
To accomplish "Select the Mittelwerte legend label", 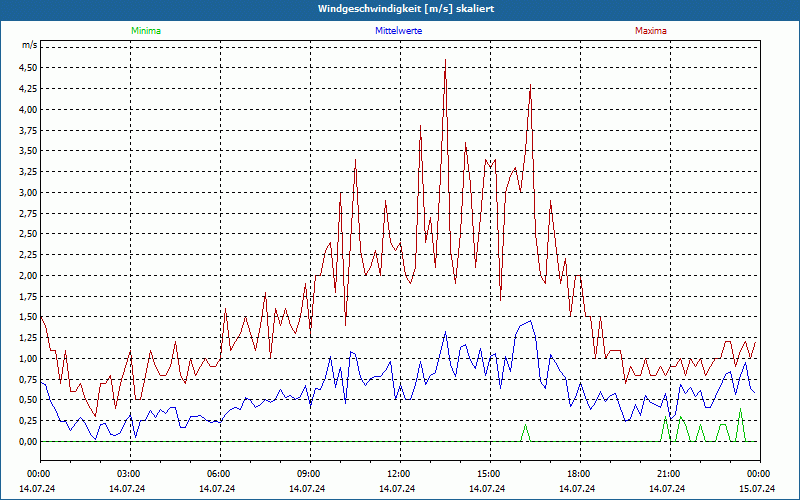I will (x=398, y=31).
